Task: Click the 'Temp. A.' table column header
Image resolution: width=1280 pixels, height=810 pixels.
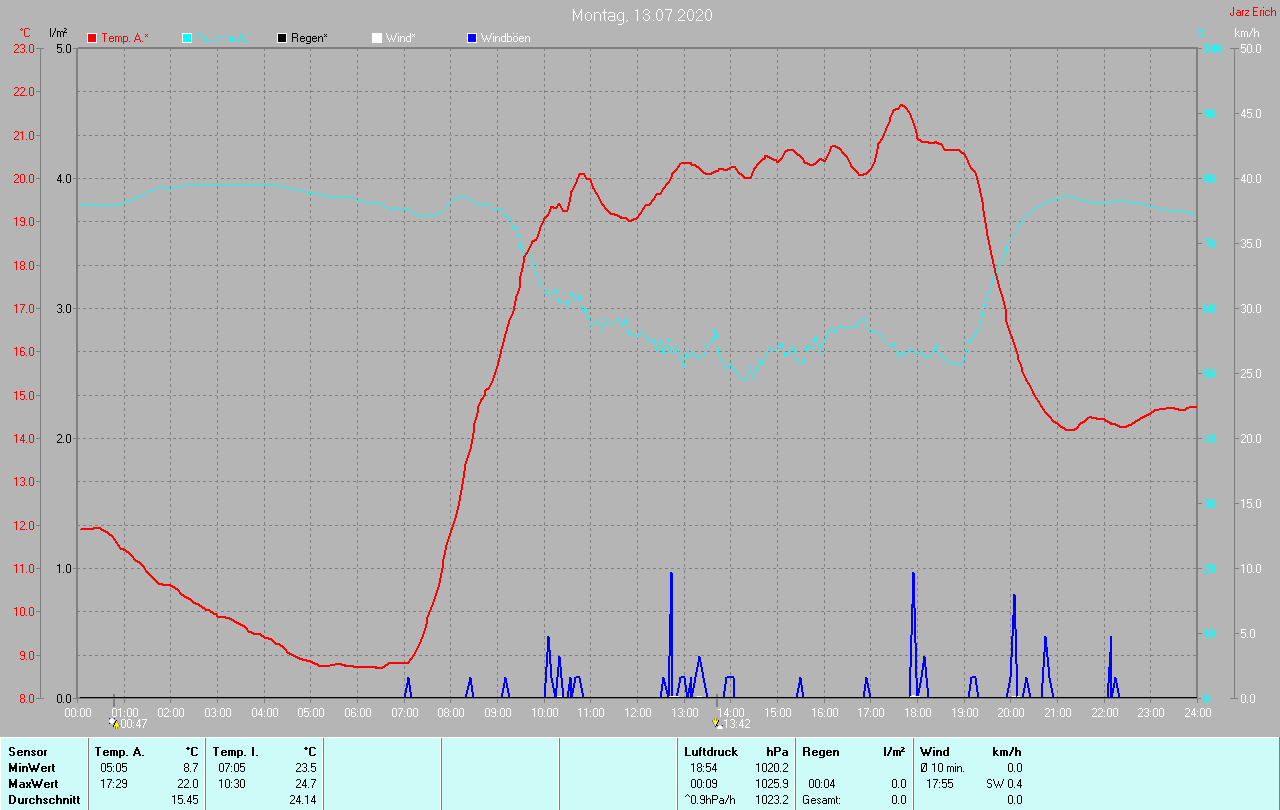Action: [119, 752]
